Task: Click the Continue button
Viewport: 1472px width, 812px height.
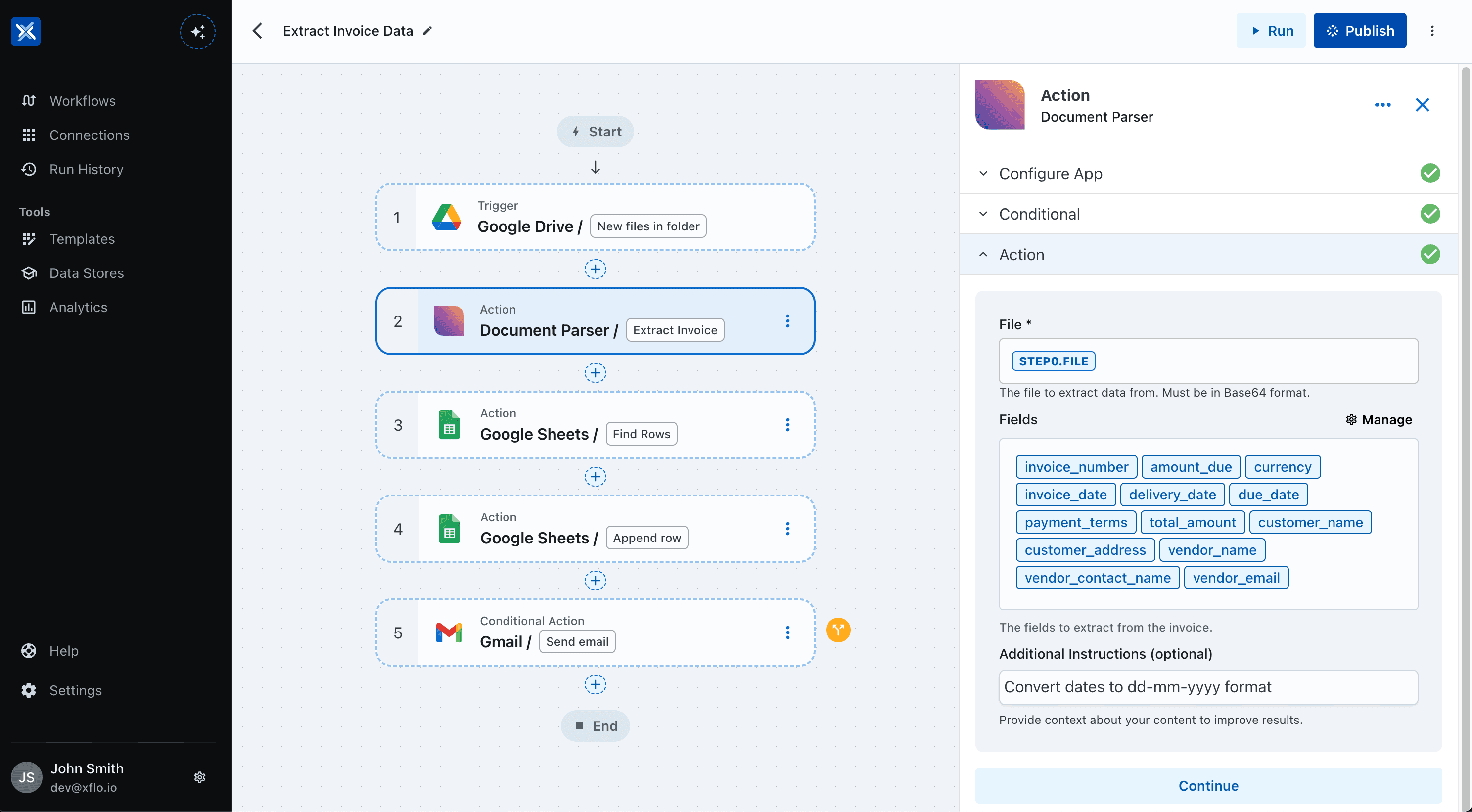Action: pos(1208,784)
